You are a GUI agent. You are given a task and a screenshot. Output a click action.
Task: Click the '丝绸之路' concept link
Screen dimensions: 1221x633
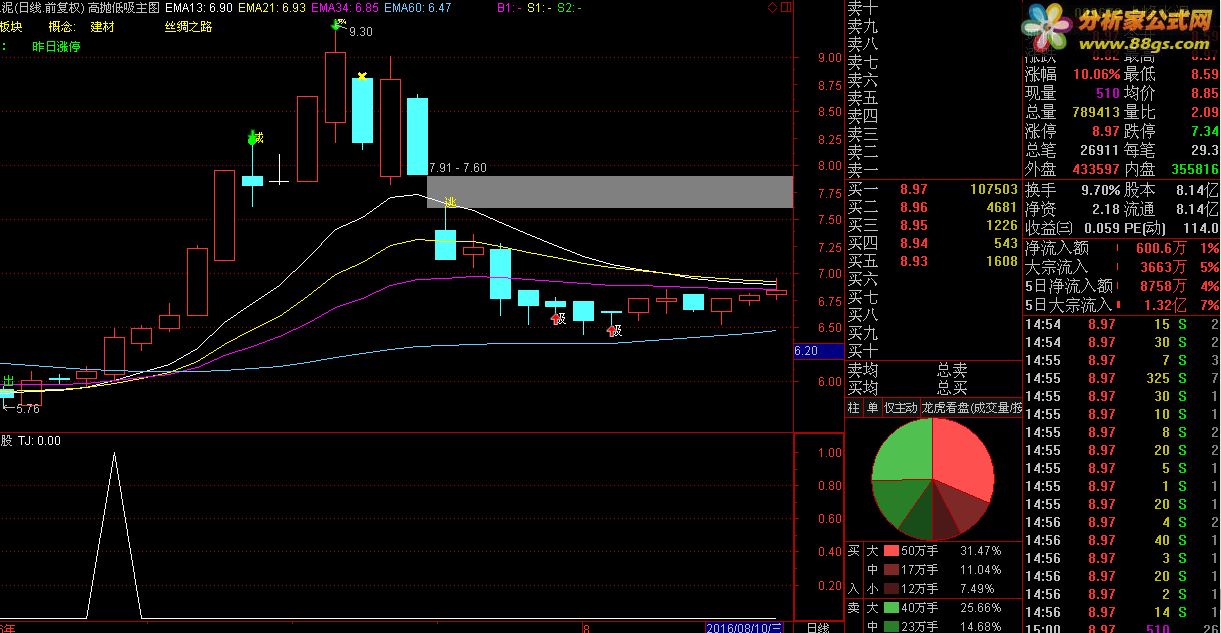[x=189, y=27]
